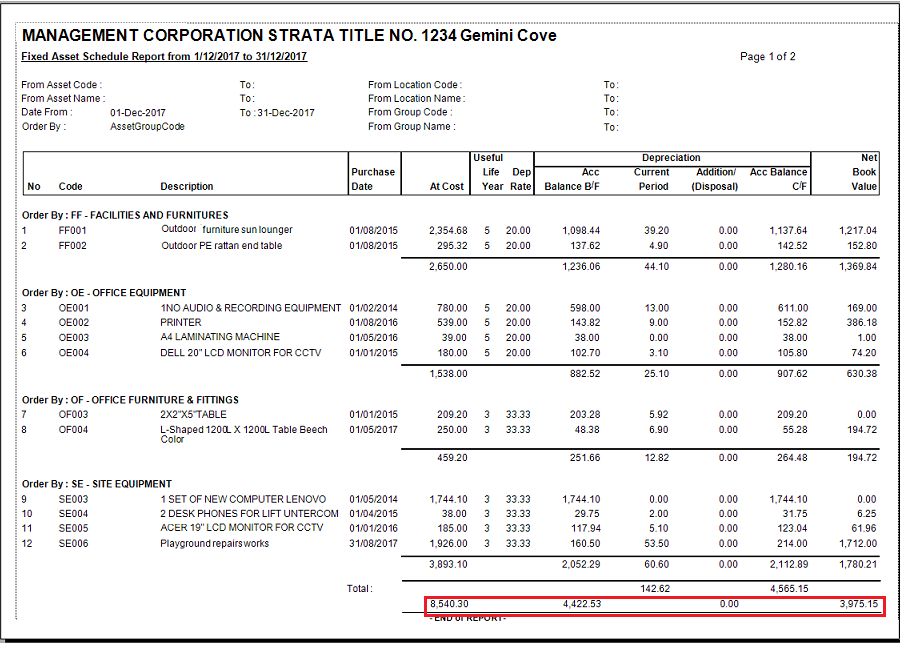Click the underlined Fixed Asset Schedule Report heading
Image resolution: width=911 pixels, height=653 pixels.
coord(164,57)
